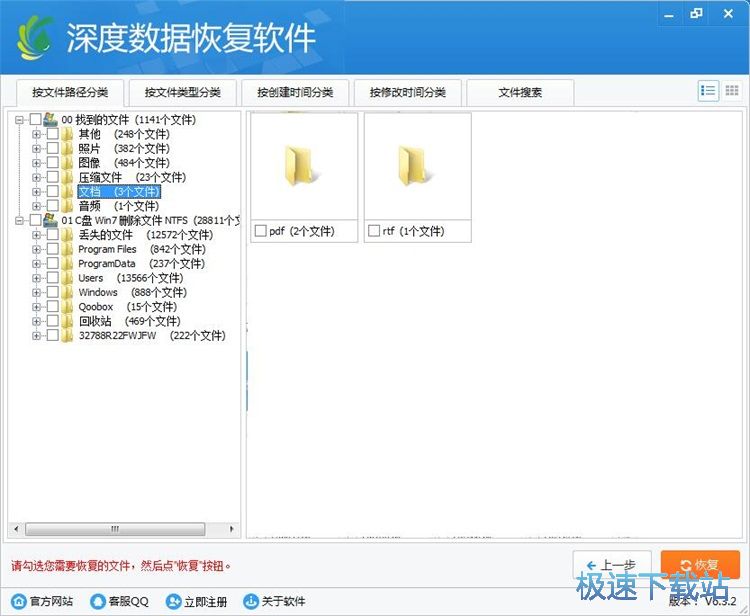Click the tree horizontal scrollbar thumb
Viewport: 750px width, 616px height.
click(x=115, y=529)
